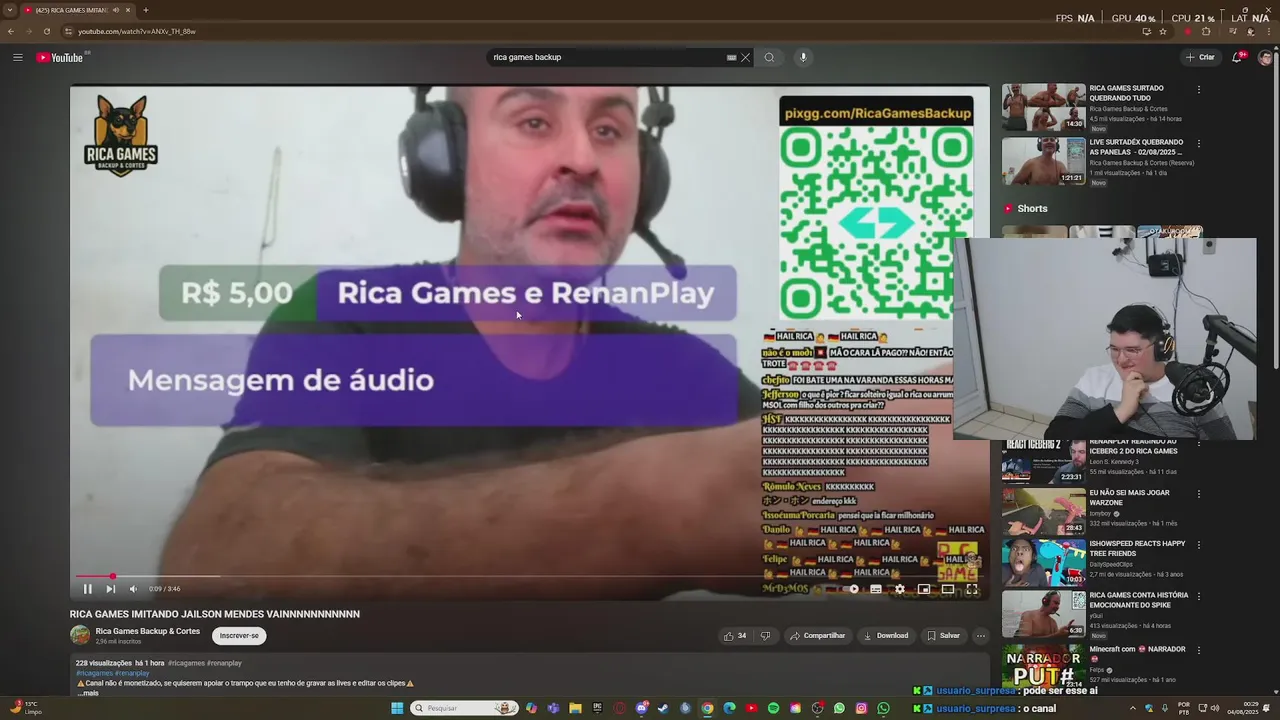Bookmark page with star icon
Screen dimensions: 1280x720
click(1162, 31)
